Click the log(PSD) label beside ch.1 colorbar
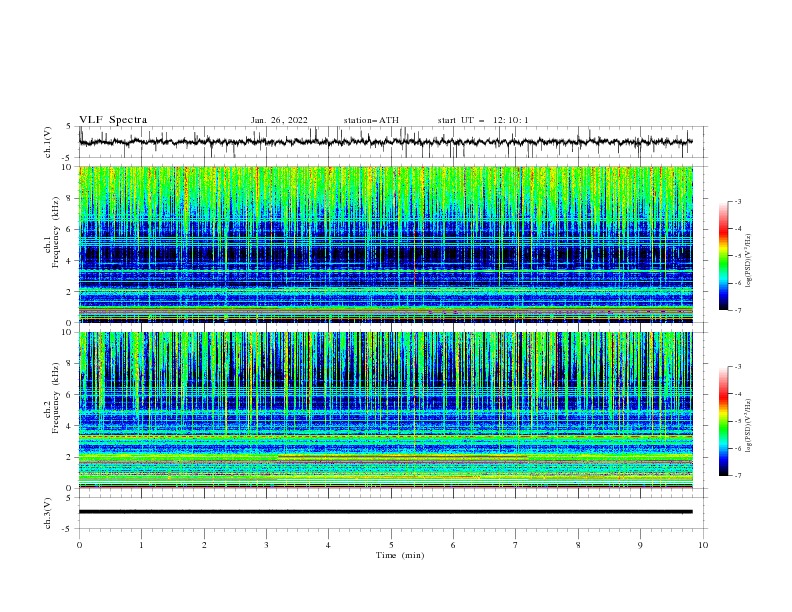This screenshot has width=792, height=612. point(748,260)
